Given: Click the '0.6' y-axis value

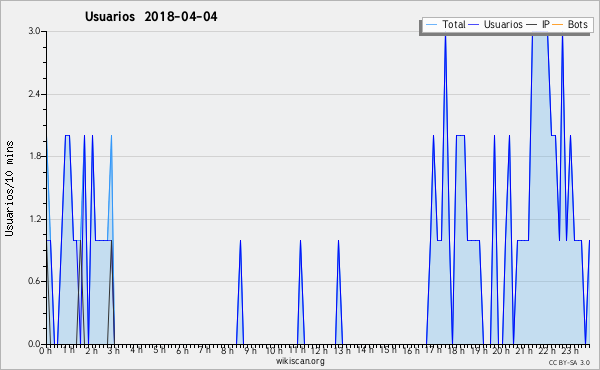Looking at the screenshot, I should 34,281.
